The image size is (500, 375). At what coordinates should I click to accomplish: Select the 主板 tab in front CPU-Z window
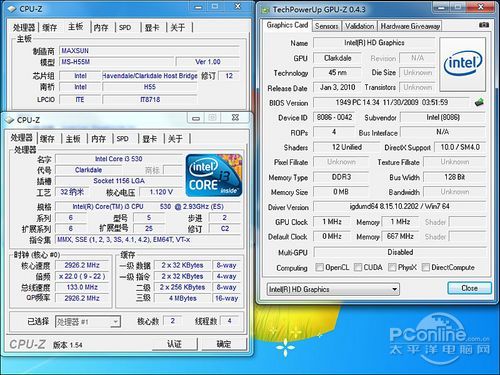(x=73, y=139)
